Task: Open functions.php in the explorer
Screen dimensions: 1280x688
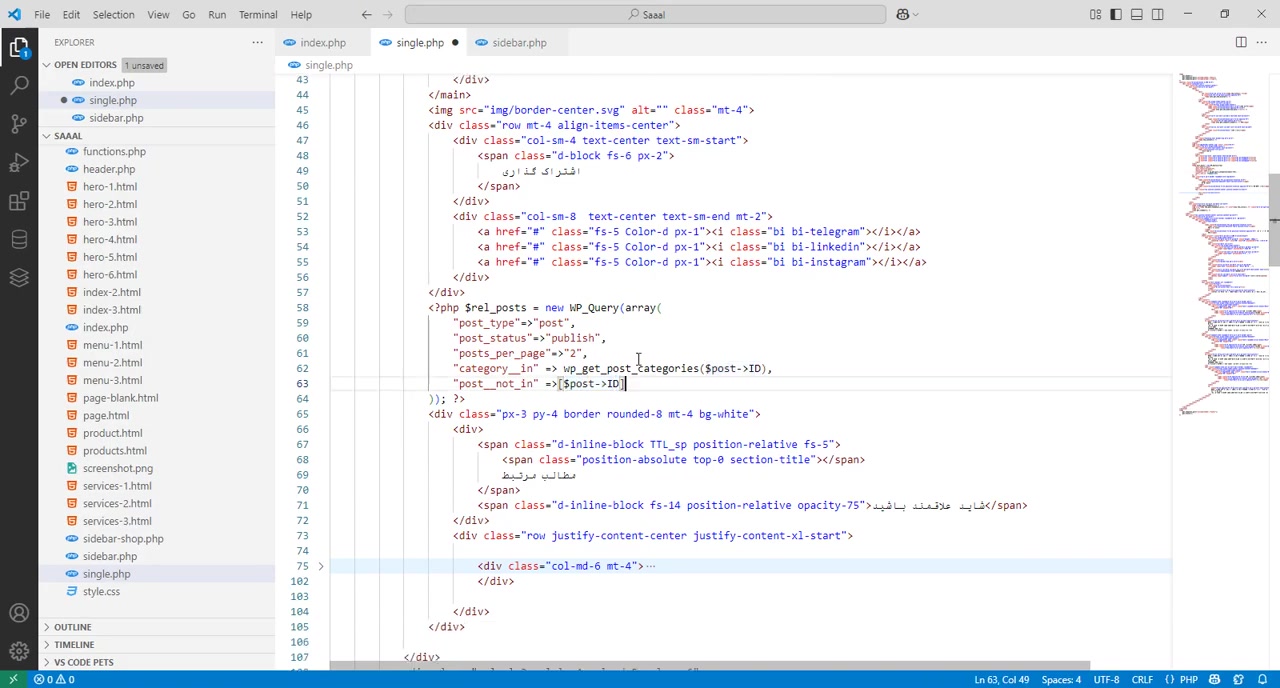Action: (x=114, y=152)
